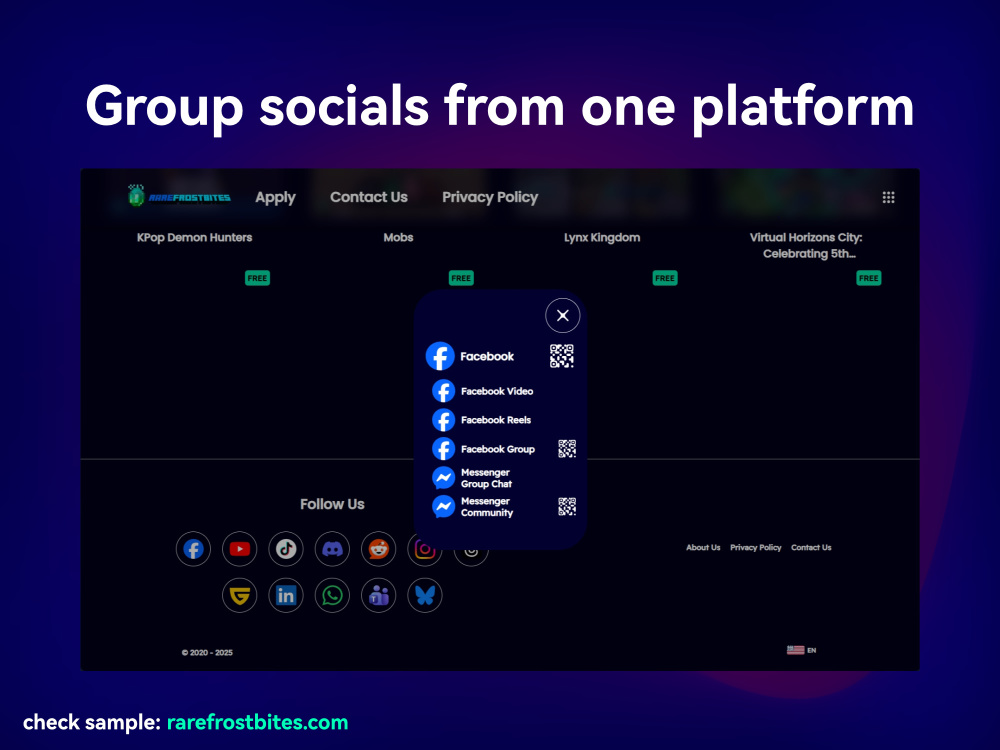The height and width of the screenshot is (750, 1000).
Task: Click the Facebook Video icon in popup
Action: pyautogui.click(x=443, y=392)
